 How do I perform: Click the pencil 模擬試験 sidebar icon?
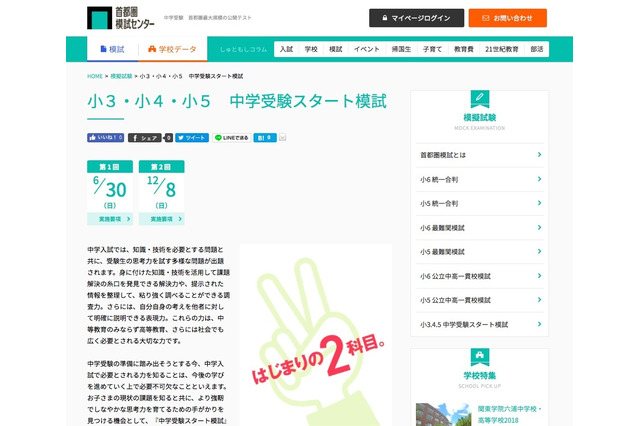tap(480, 99)
